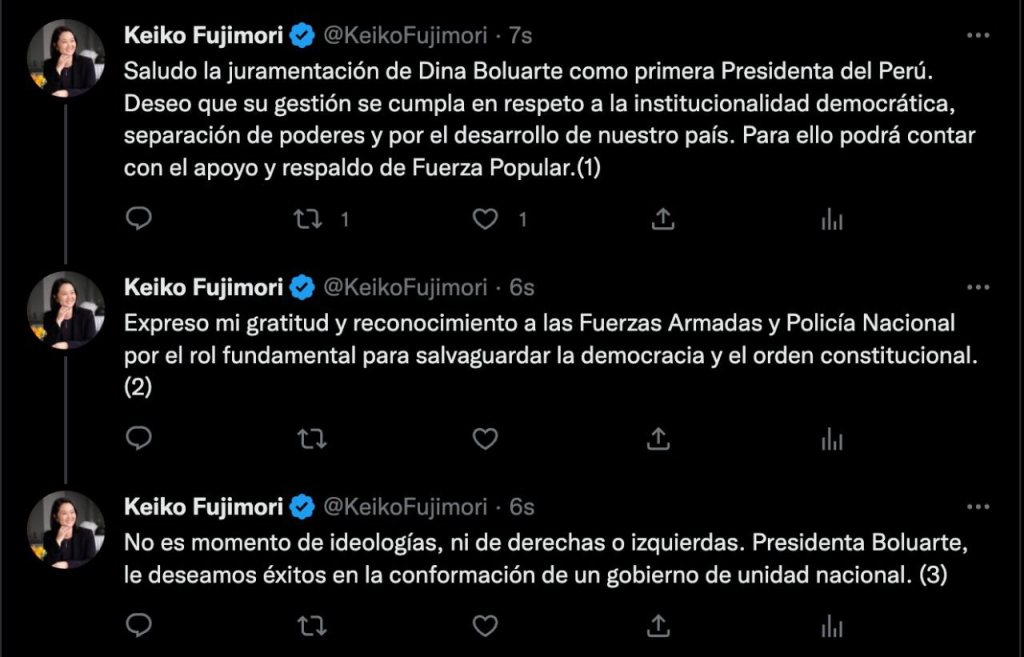The image size is (1024, 657).
Task: Like the second tweet about Fuerzas Armadas
Action: tap(485, 438)
